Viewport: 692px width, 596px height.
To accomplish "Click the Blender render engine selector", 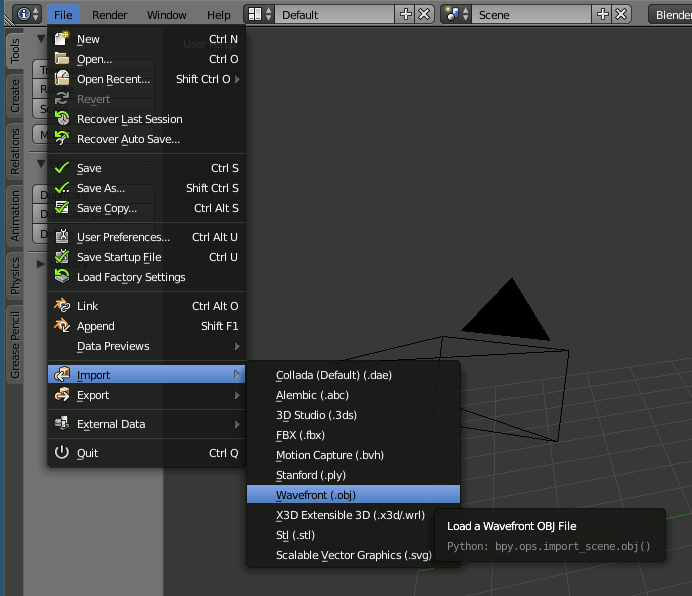I will pos(670,14).
